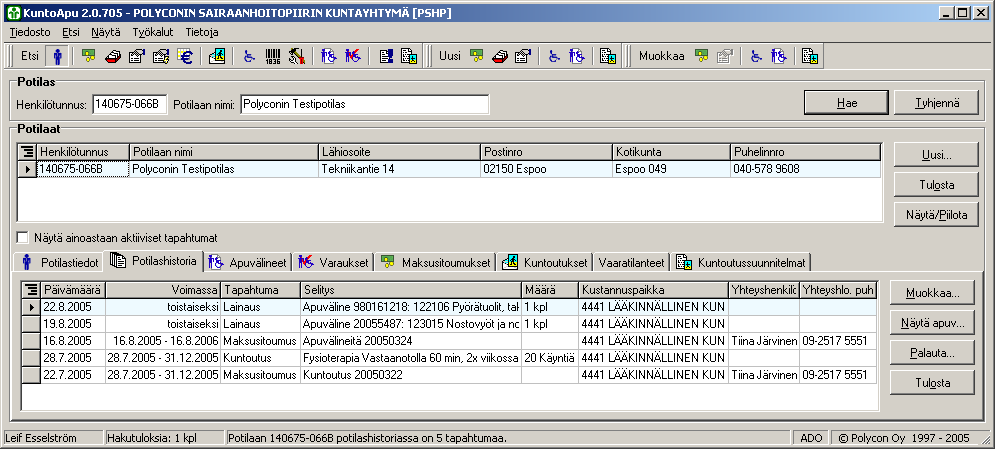Click the Palauta... button
This screenshot has width=995, height=449.
click(932, 353)
